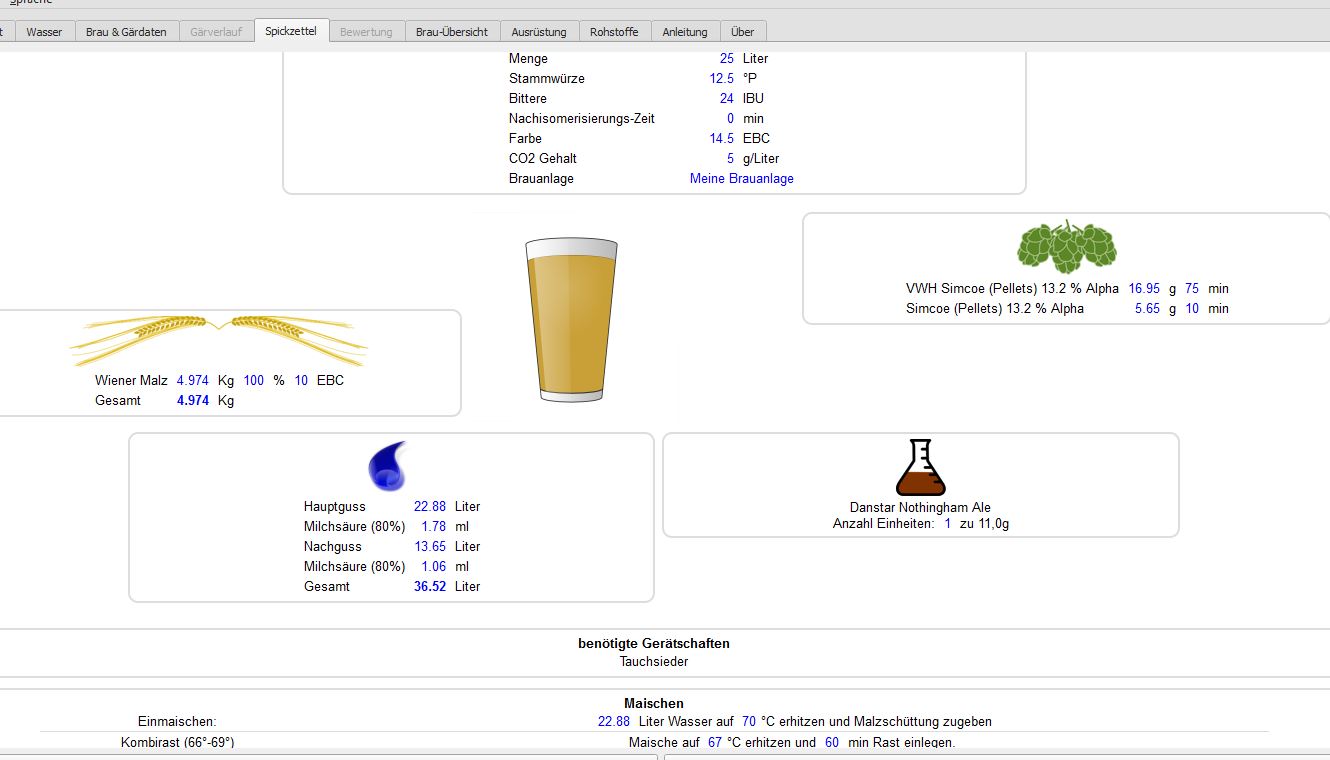This screenshot has height=760, width=1330.
Task: Click the golden wheat ears icon
Action: pos(218,339)
